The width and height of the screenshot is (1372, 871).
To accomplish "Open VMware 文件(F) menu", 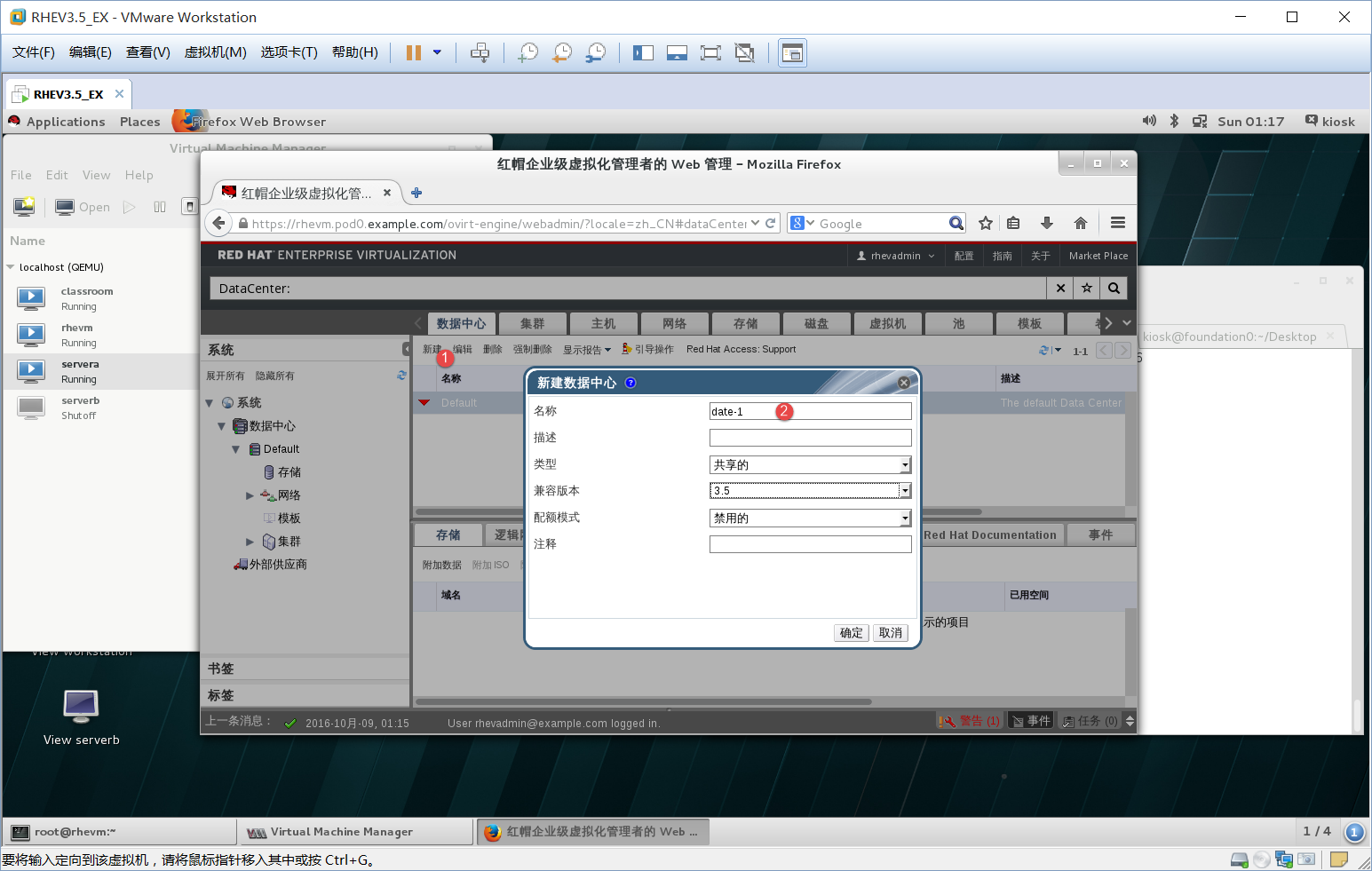I will coord(34,52).
